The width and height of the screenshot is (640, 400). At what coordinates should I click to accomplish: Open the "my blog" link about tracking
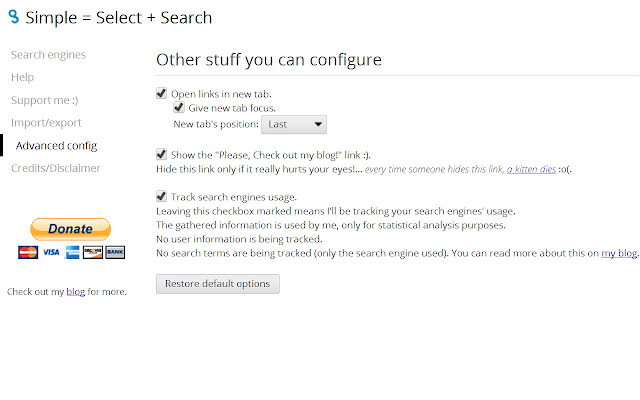pos(619,254)
